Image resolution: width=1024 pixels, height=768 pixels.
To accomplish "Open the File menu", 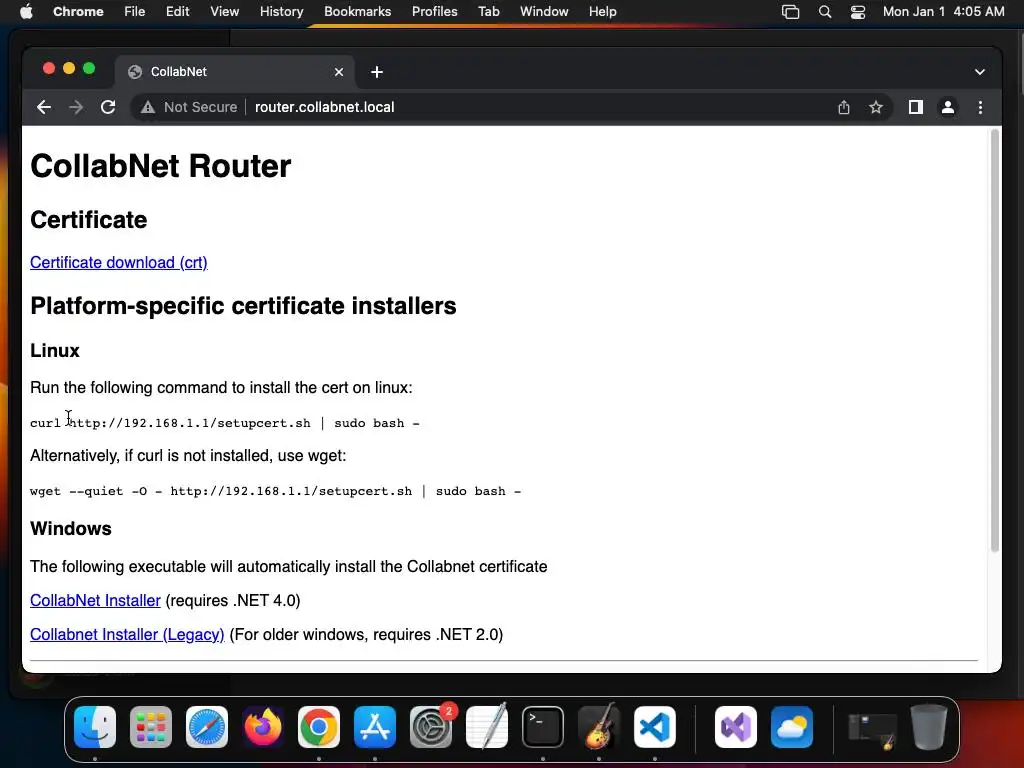I will click(x=135, y=12).
